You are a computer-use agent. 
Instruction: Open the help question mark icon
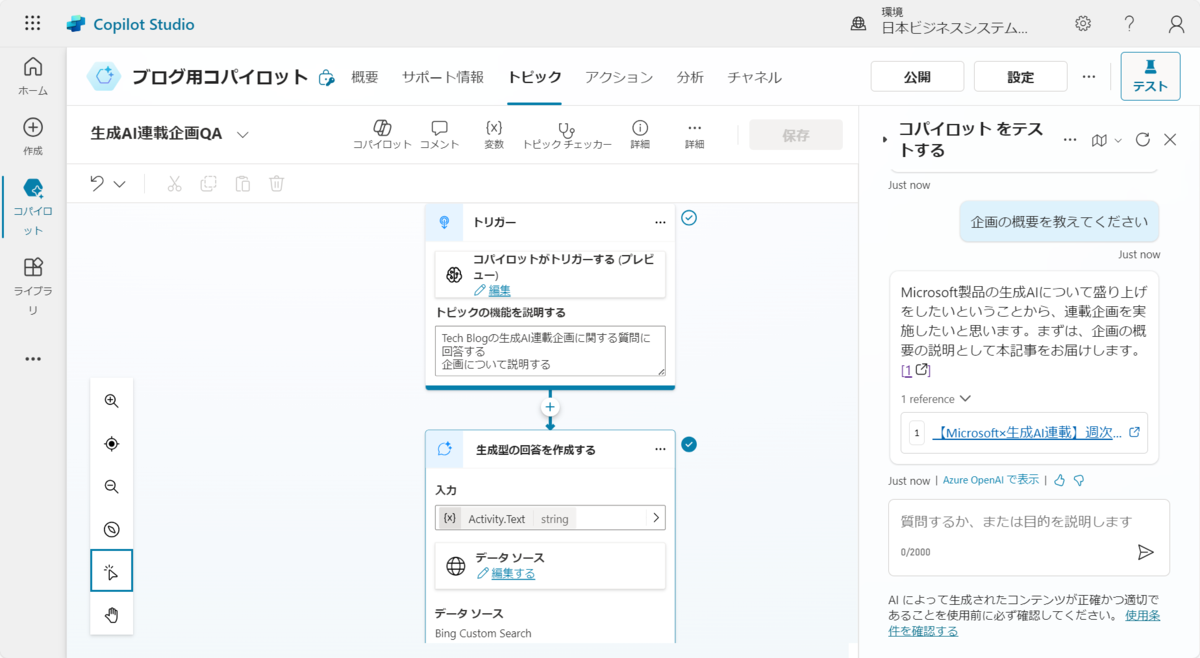pyautogui.click(x=1129, y=23)
